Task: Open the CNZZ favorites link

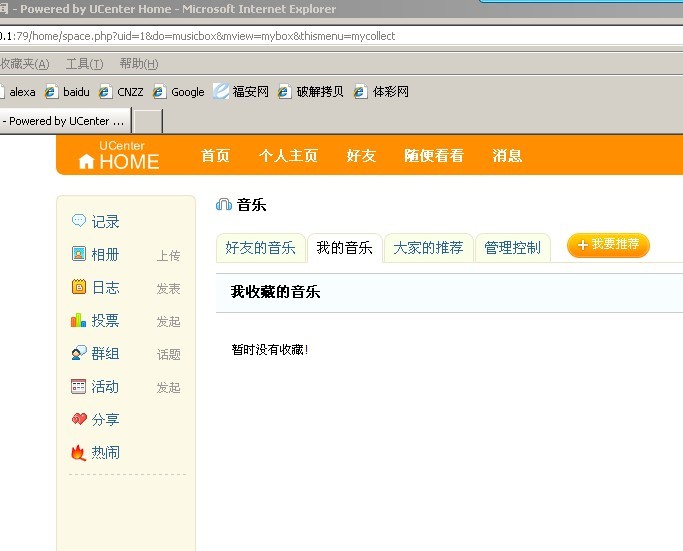Action: (130, 92)
